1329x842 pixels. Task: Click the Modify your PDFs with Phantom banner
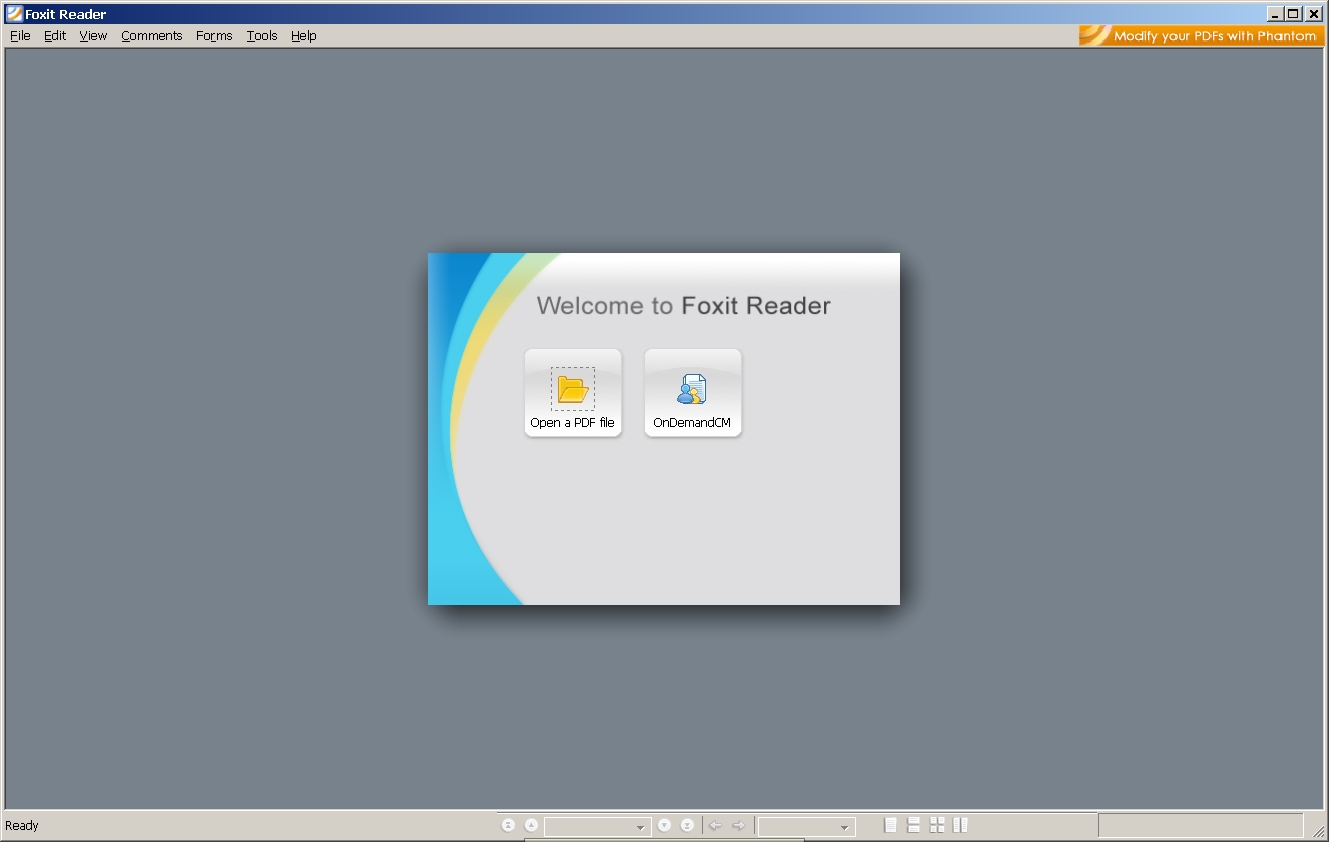coord(1202,35)
